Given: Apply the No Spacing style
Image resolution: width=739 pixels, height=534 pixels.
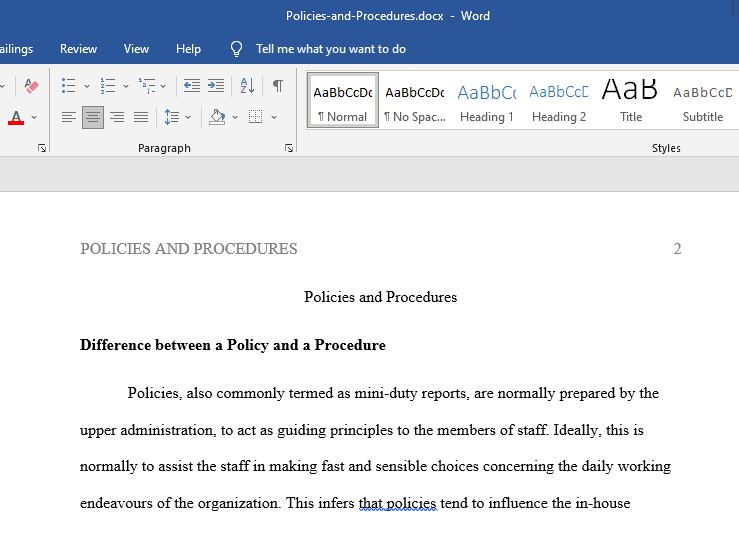Looking at the screenshot, I should (415, 100).
